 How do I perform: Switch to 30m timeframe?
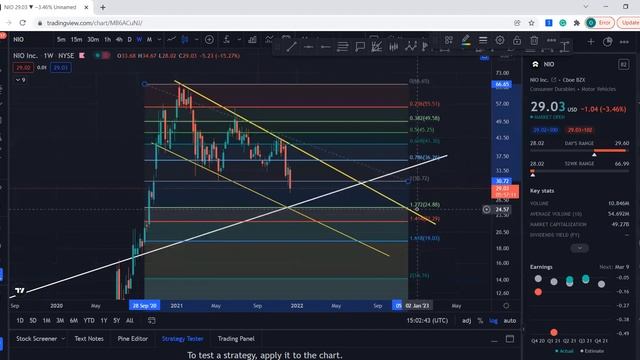(93, 40)
